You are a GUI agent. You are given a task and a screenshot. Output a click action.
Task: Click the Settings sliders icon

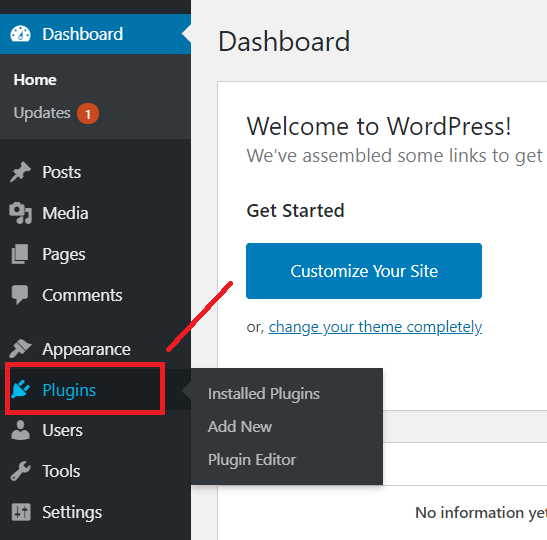[x=21, y=512]
